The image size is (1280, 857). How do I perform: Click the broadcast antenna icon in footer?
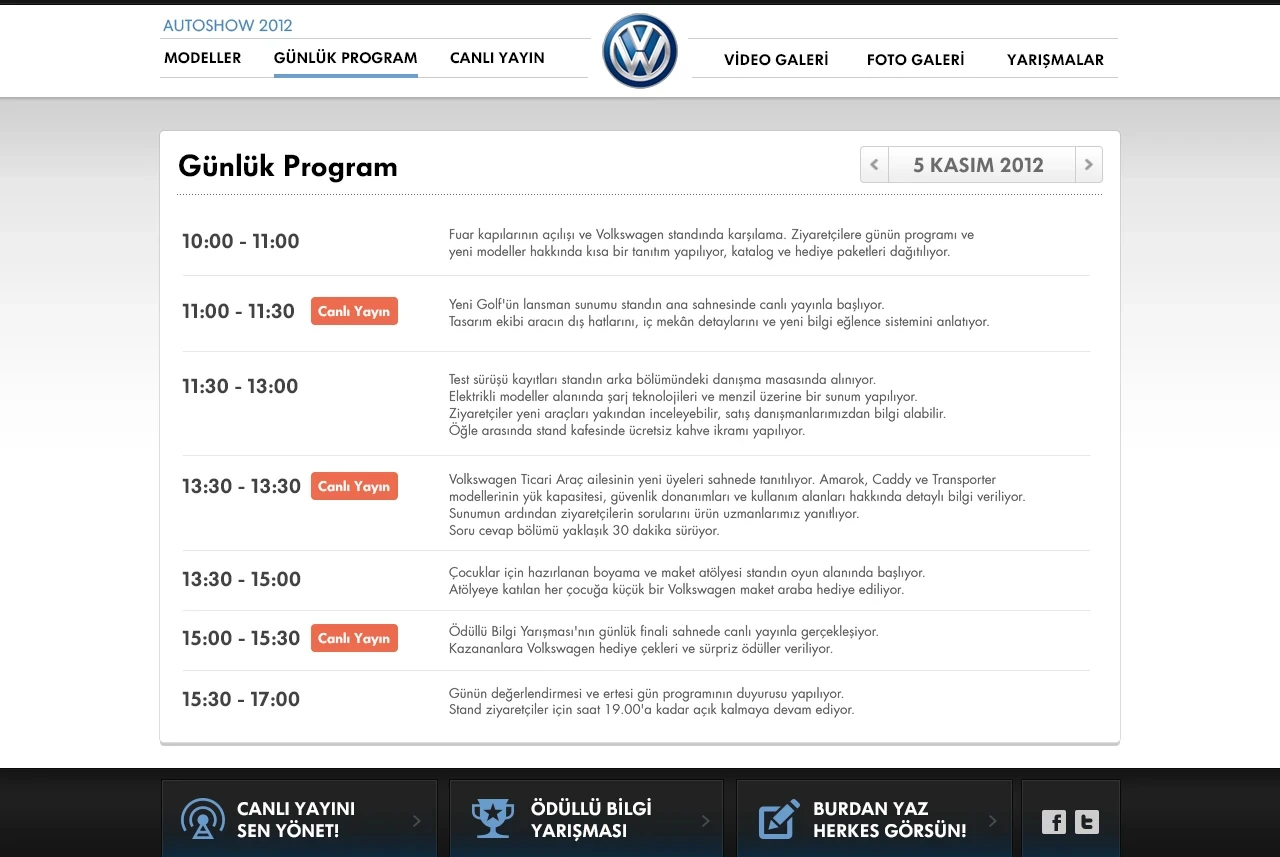click(203, 819)
